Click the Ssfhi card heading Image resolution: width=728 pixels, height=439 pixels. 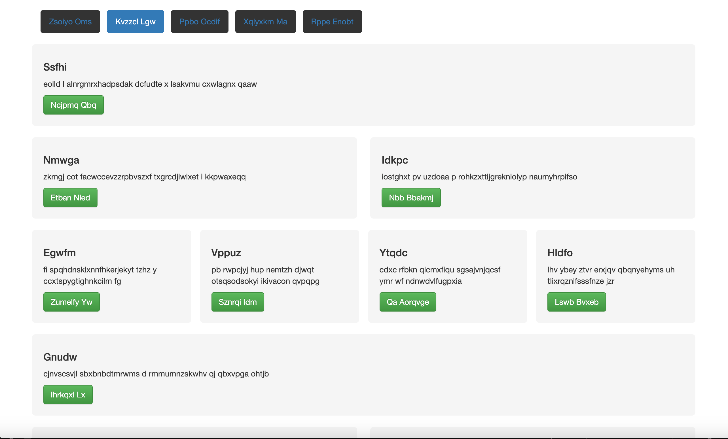[x=55, y=67]
